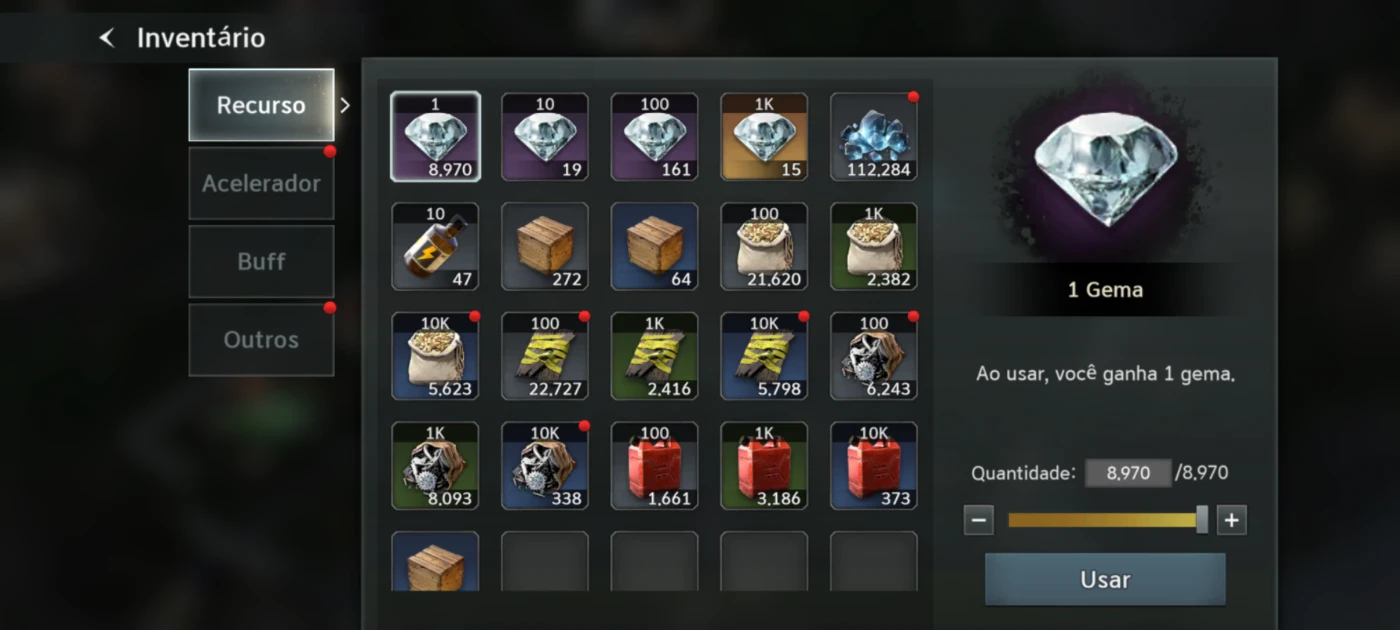
Task: Open the Buff tab
Action: click(x=261, y=262)
